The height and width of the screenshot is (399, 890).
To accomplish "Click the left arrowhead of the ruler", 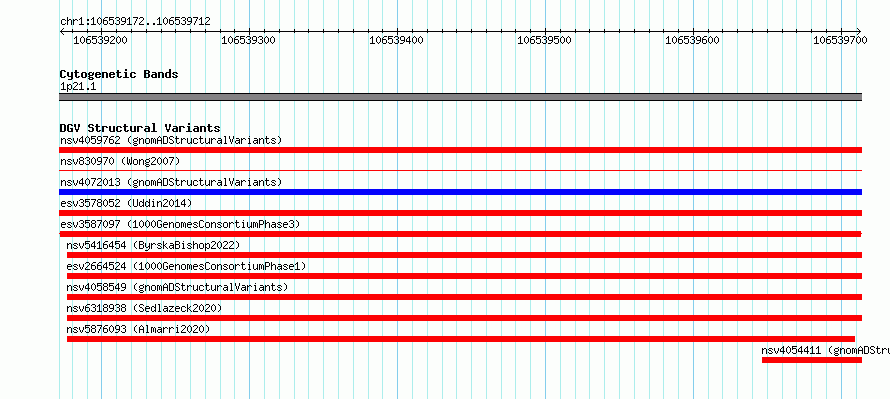I will point(62,31).
